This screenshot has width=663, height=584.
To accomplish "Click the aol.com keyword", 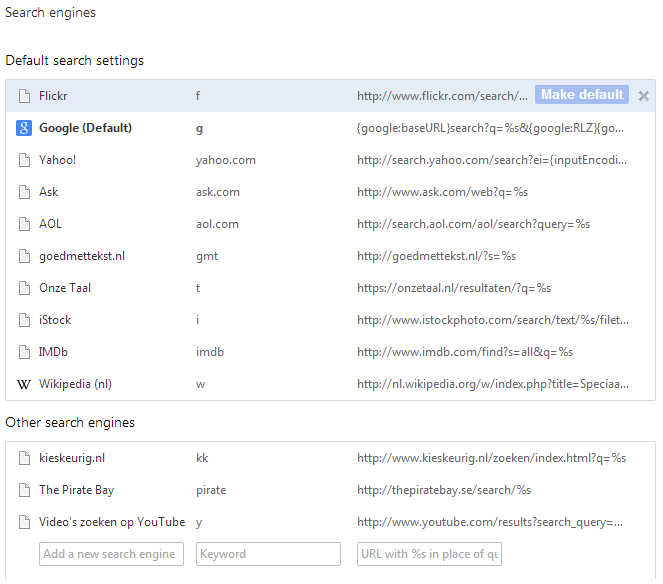I will pos(217,224).
